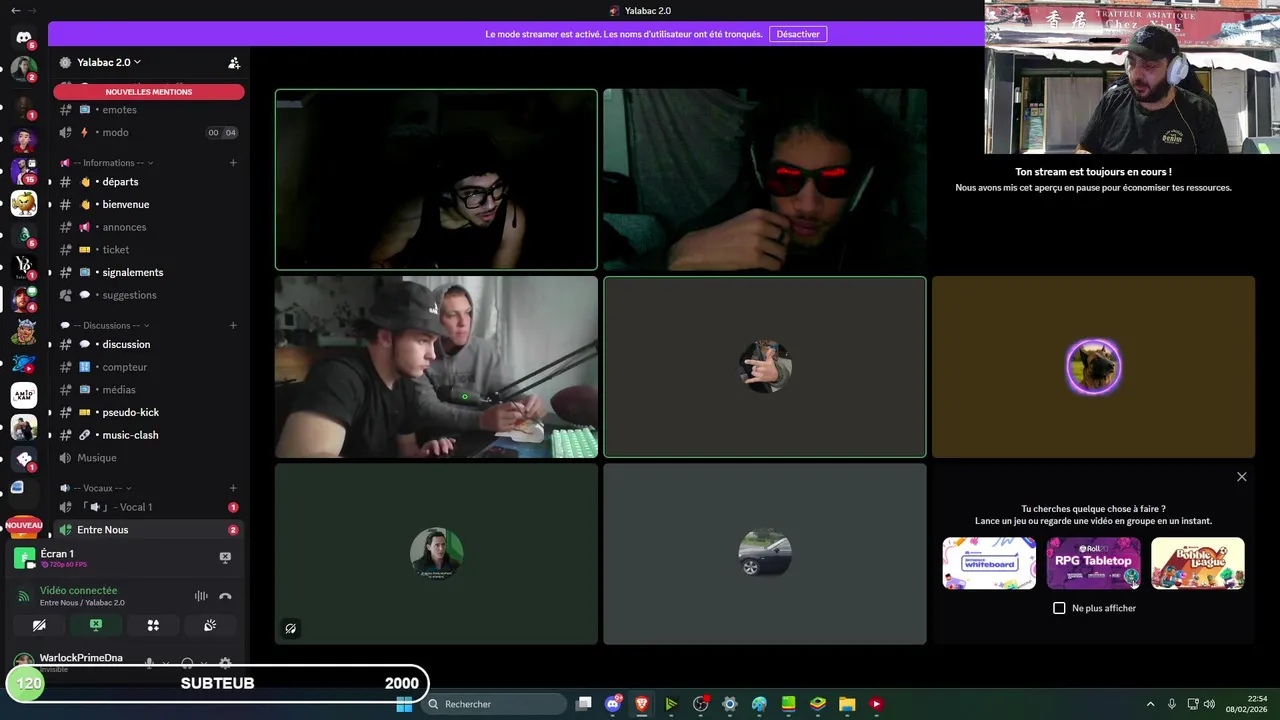Jump to NOUVELLES MENTIONS banner
The image size is (1280, 720).
(x=149, y=92)
